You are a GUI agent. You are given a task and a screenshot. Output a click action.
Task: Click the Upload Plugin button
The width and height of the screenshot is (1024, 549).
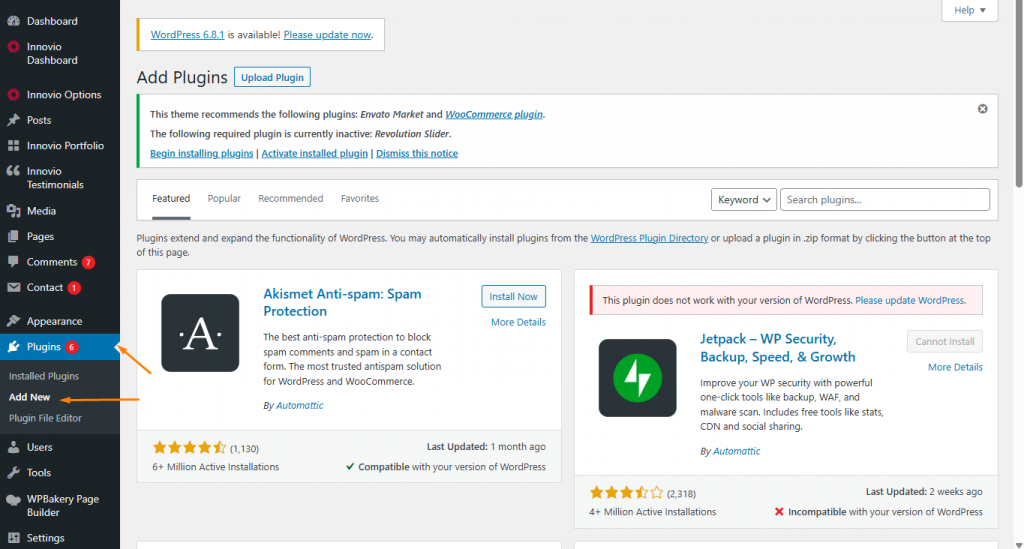273,77
